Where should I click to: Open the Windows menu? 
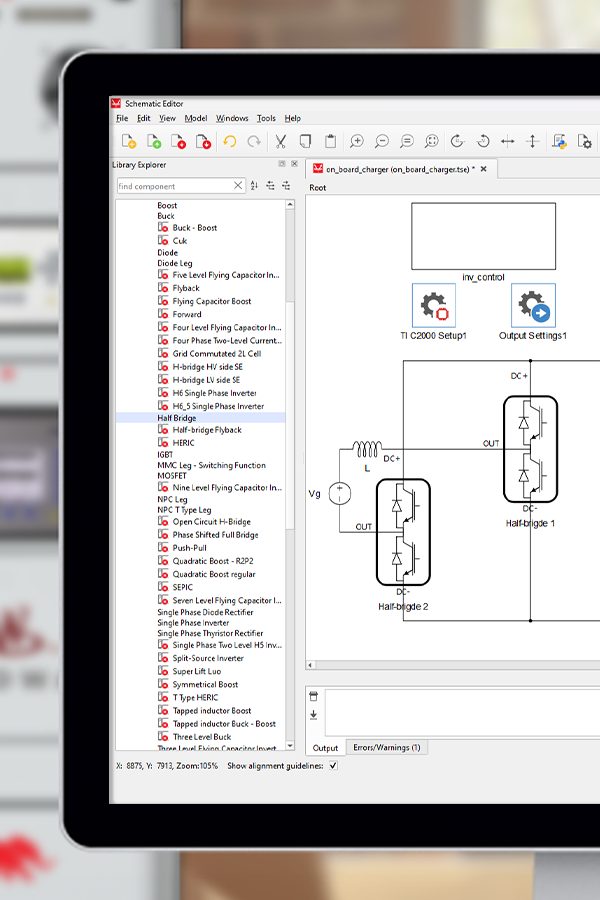coord(232,118)
